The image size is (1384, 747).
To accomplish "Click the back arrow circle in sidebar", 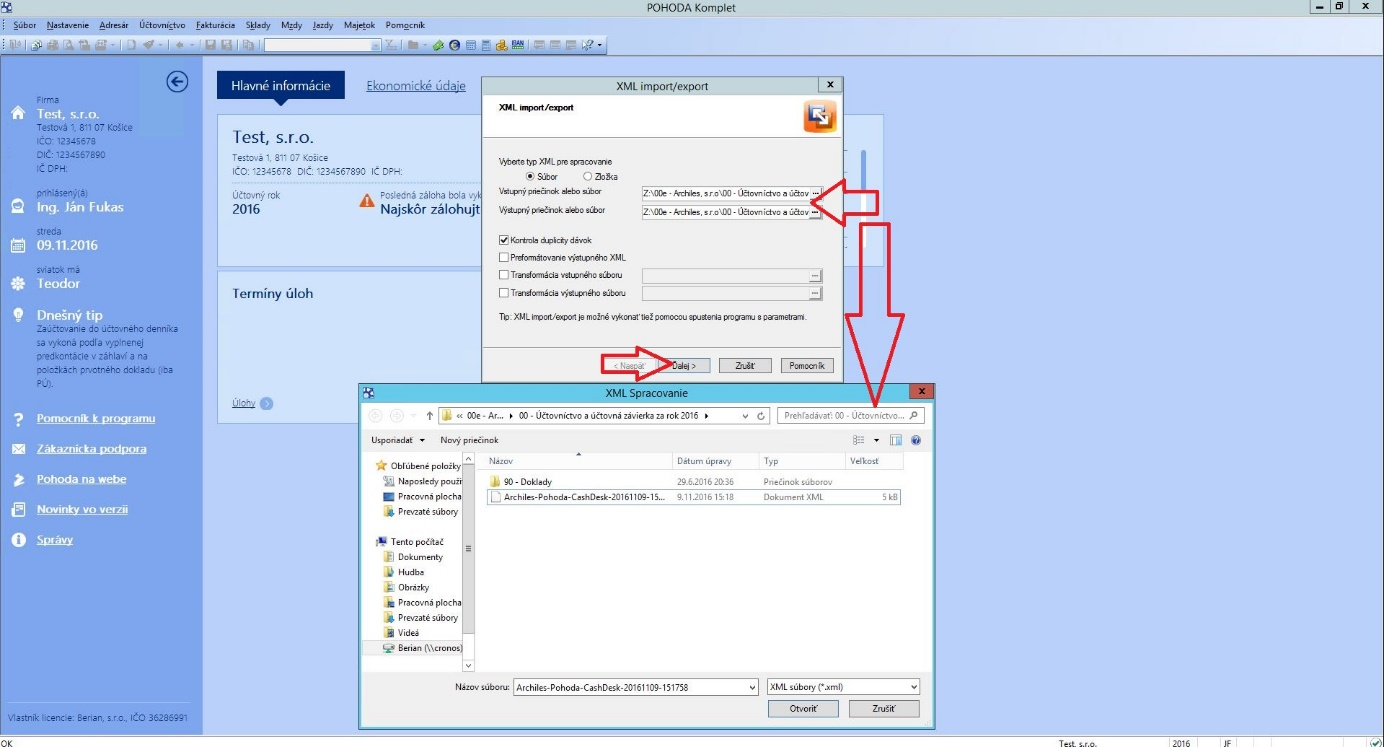I will (177, 82).
